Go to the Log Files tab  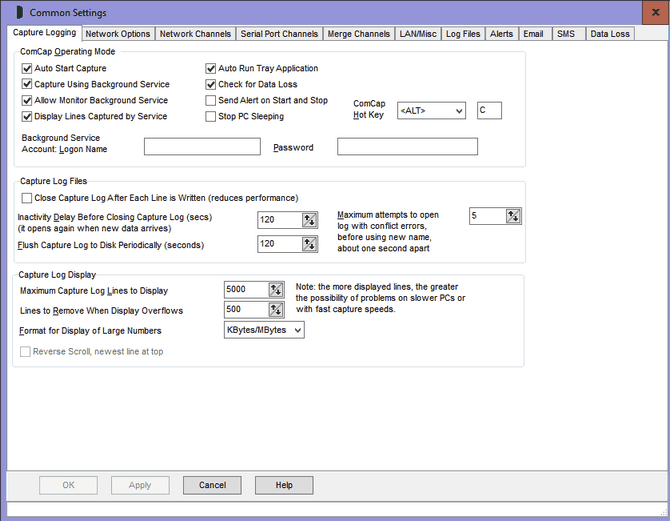pyautogui.click(x=462, y=34)
